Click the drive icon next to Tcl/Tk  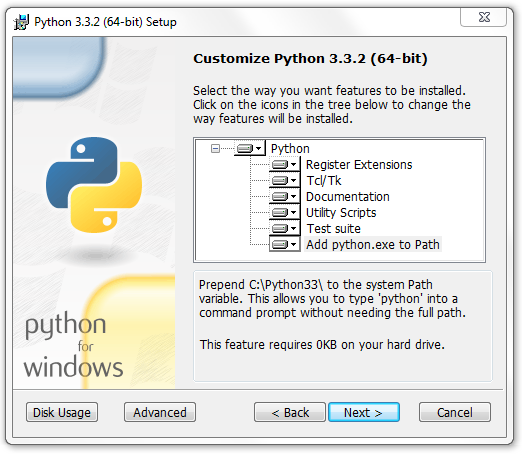pyautogui.click(x=284, y=180)
